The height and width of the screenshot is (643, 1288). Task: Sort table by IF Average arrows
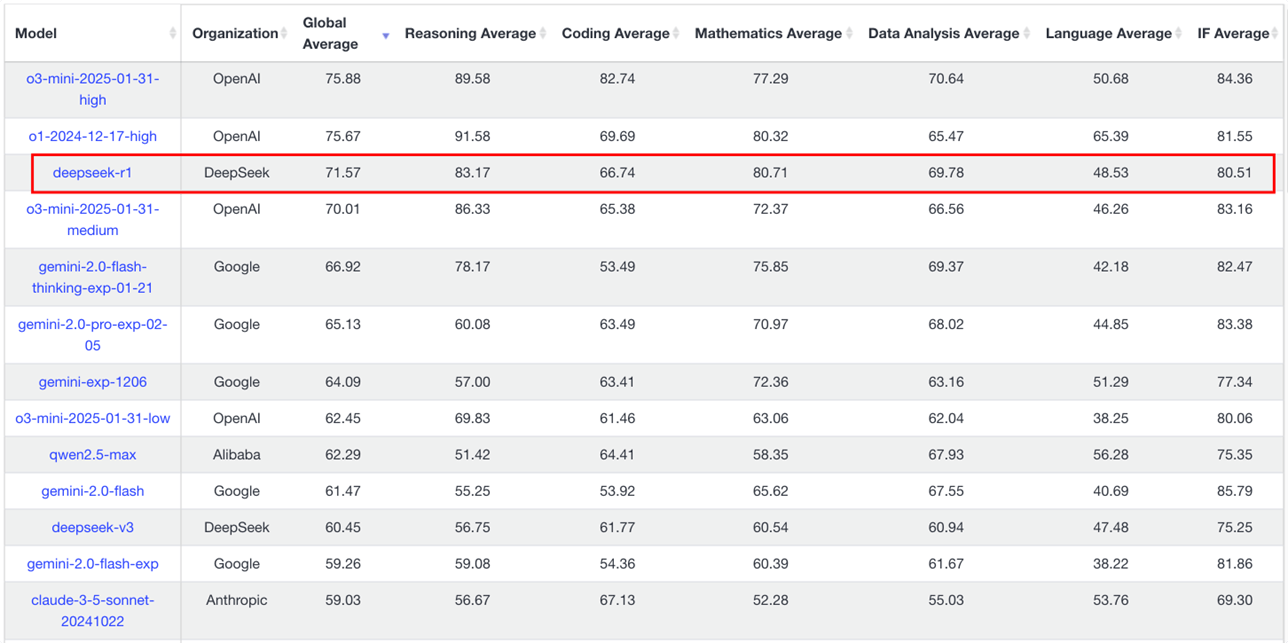[x=1276, y=34]
